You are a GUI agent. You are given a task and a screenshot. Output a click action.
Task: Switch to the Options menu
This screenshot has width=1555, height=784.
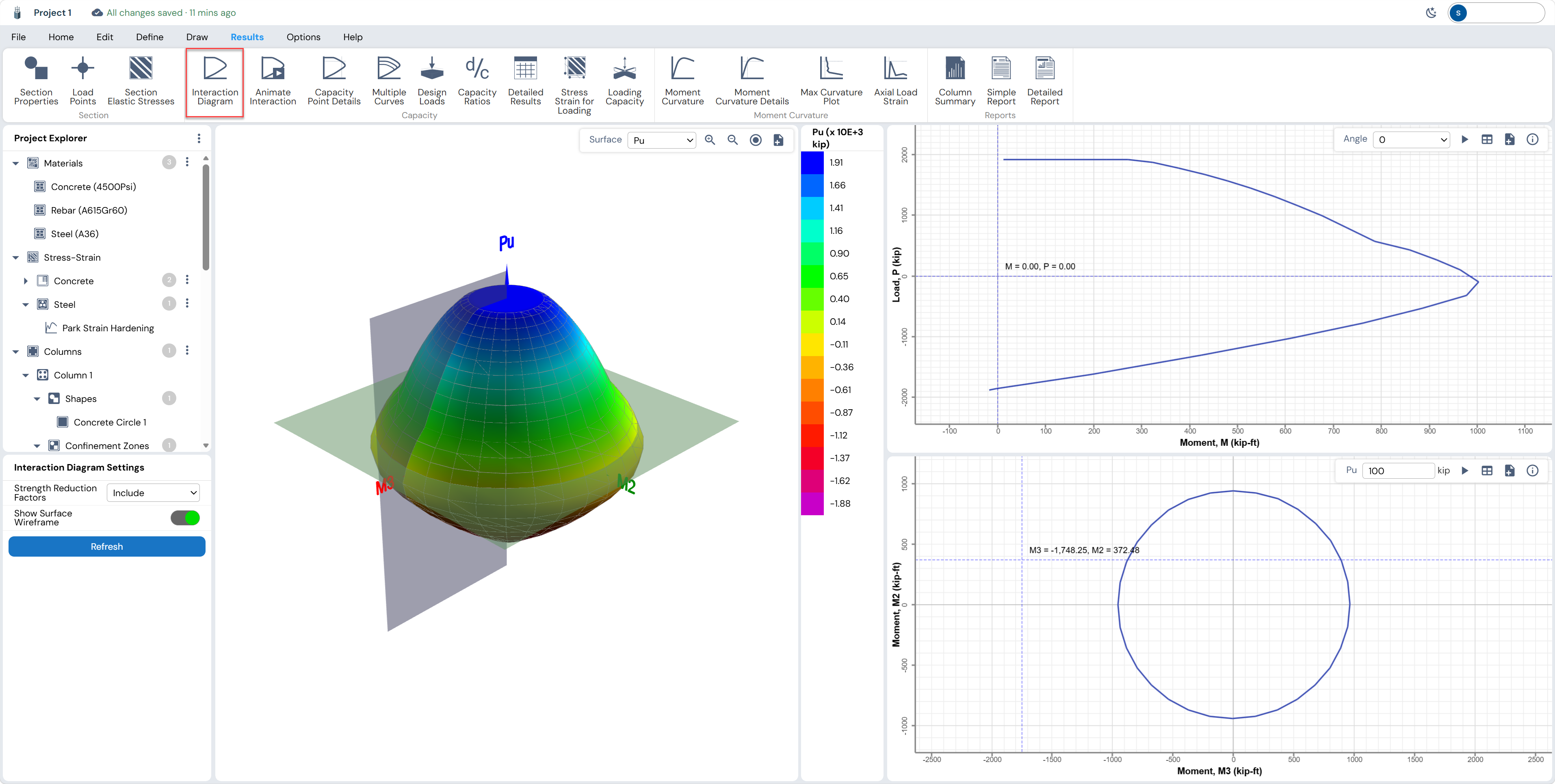(x=303, y=37)
